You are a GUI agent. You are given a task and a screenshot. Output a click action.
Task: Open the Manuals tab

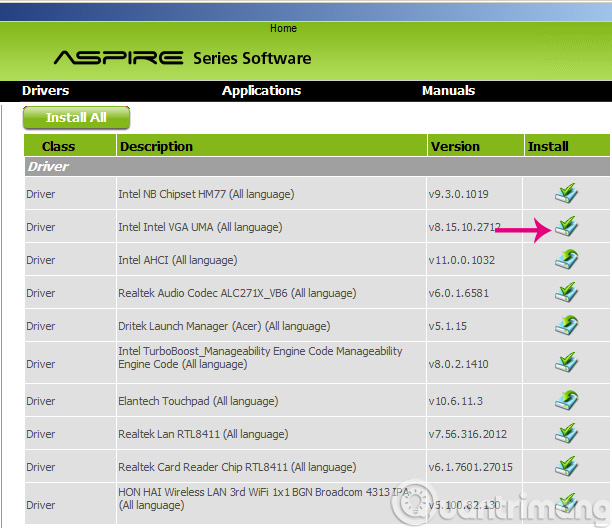tap(448, 91)
